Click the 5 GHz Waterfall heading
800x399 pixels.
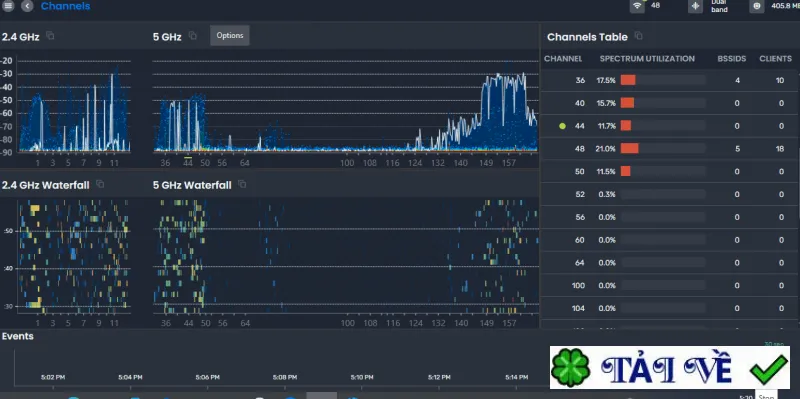click(192, 185)
